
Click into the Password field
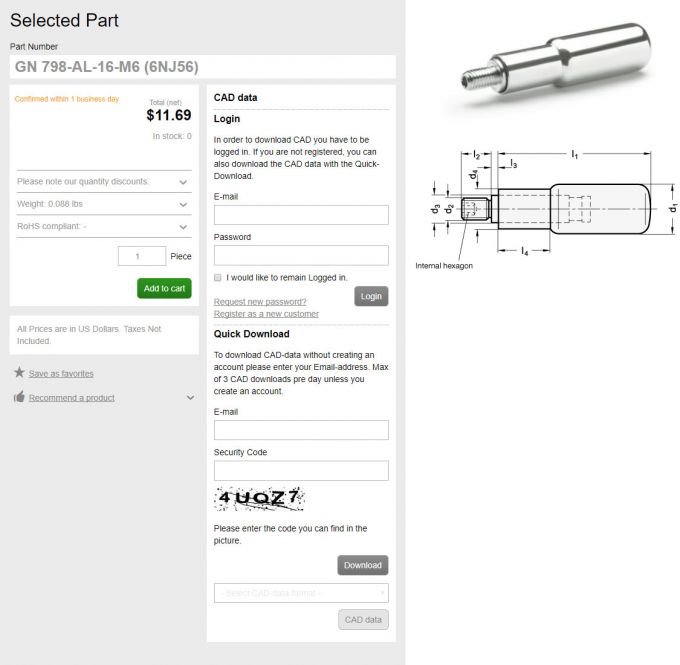[301, 255]
